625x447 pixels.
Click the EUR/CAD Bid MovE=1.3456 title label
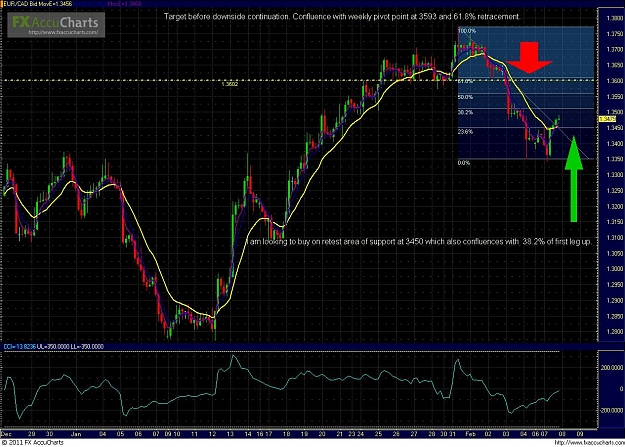(38, 4)
